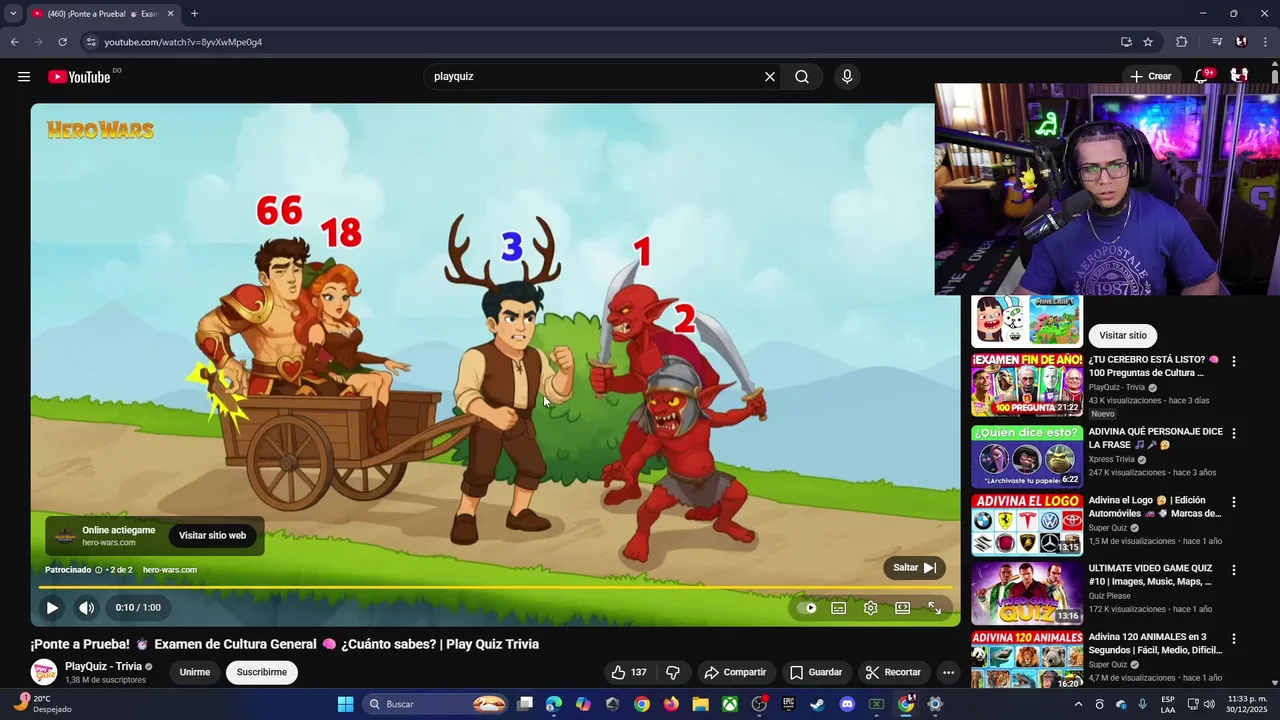
Task: Open site information icon in address bar
Action: click(91, 42)
